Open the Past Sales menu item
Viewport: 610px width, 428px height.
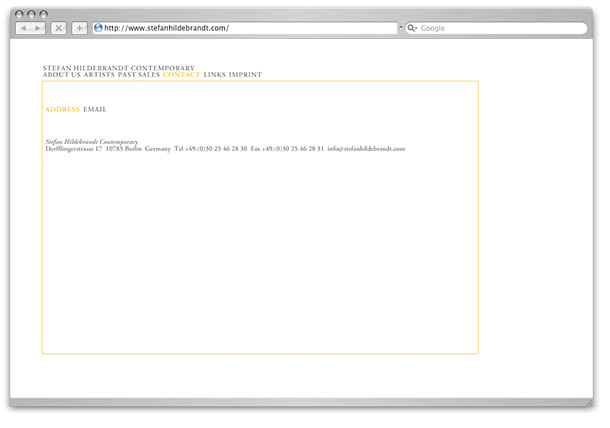139,75
